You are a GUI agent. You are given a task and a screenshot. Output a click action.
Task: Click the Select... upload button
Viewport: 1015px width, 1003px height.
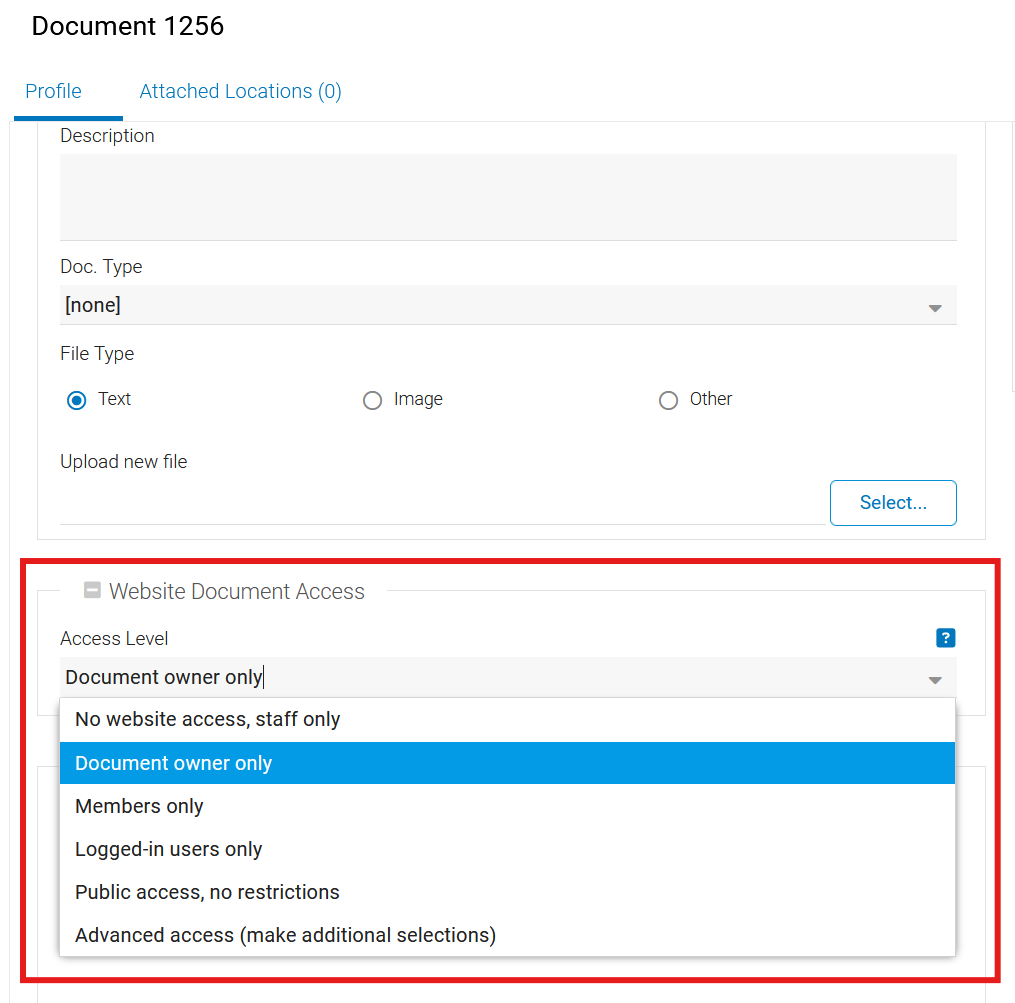[x=893, y=502]
